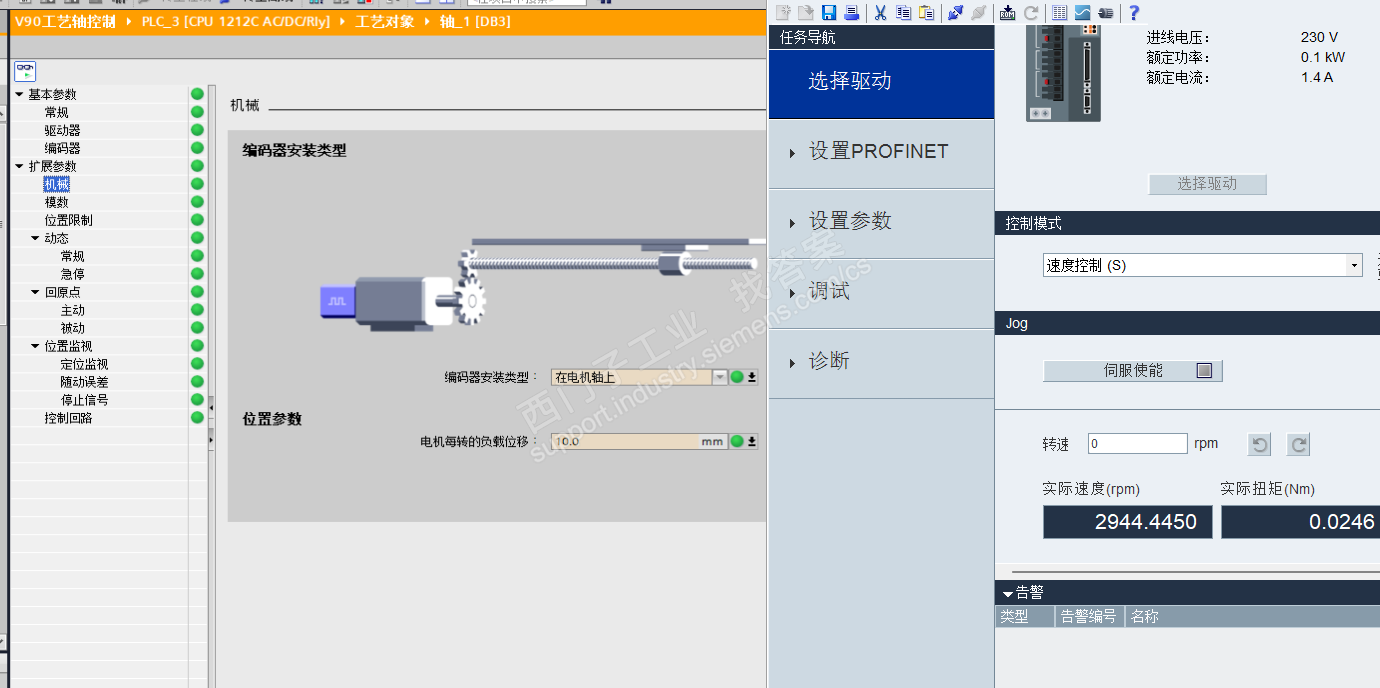Select 随动误差 in the tree
1380x688 pixels.
84,382
